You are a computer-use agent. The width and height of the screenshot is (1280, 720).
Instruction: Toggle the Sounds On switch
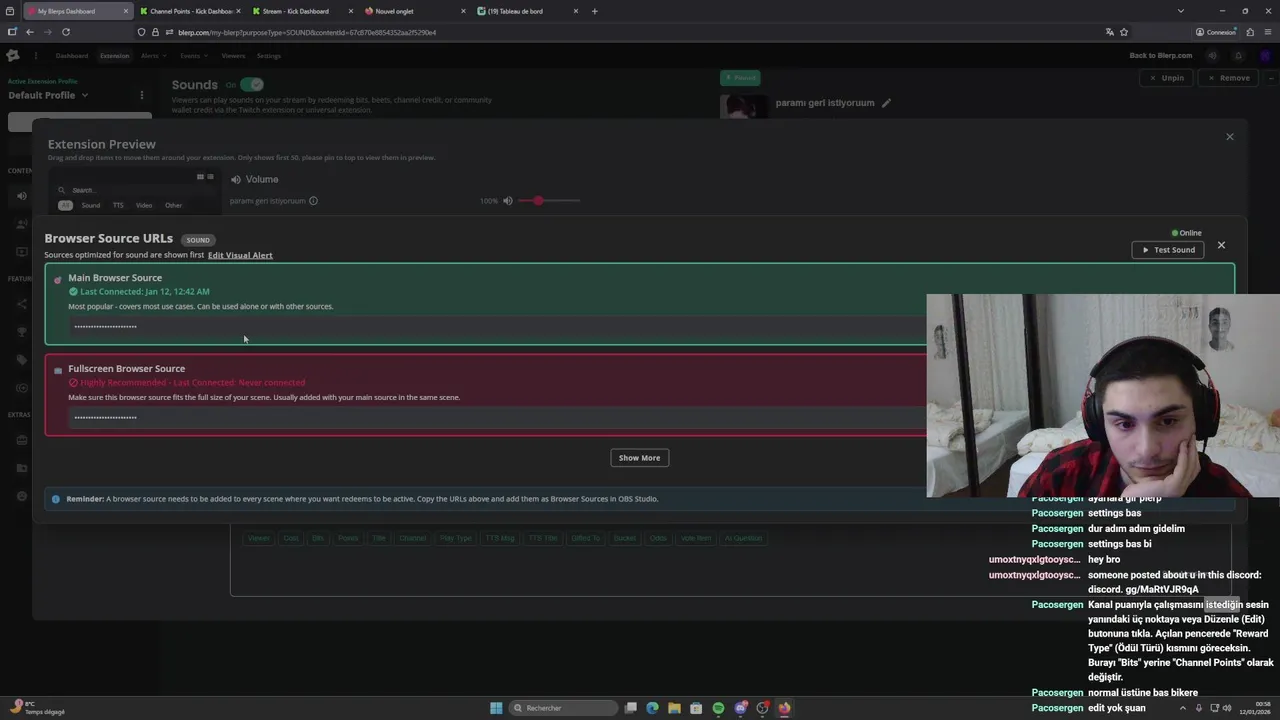tap(251, 85)
